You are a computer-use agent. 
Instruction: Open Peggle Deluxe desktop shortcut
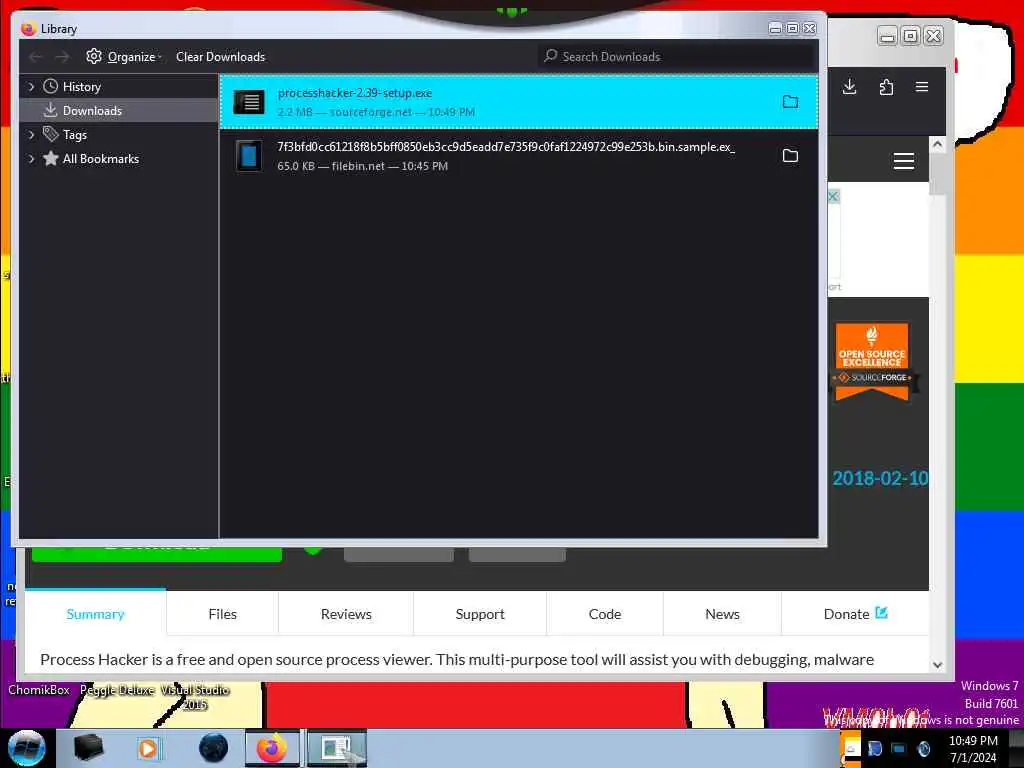pyautogui.click(x=118, y=690)
